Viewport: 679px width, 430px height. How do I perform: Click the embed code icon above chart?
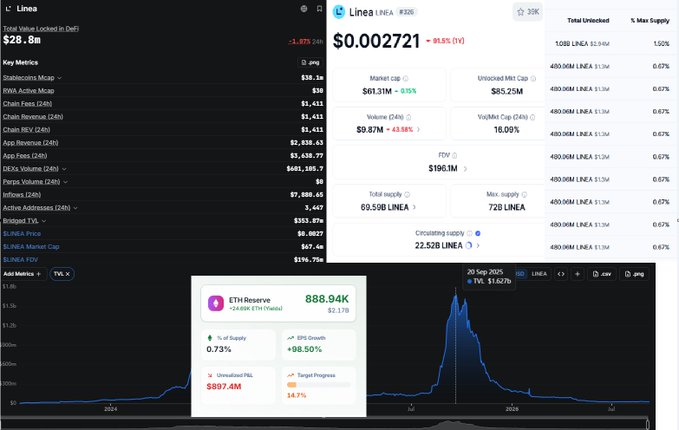point(561,274)
